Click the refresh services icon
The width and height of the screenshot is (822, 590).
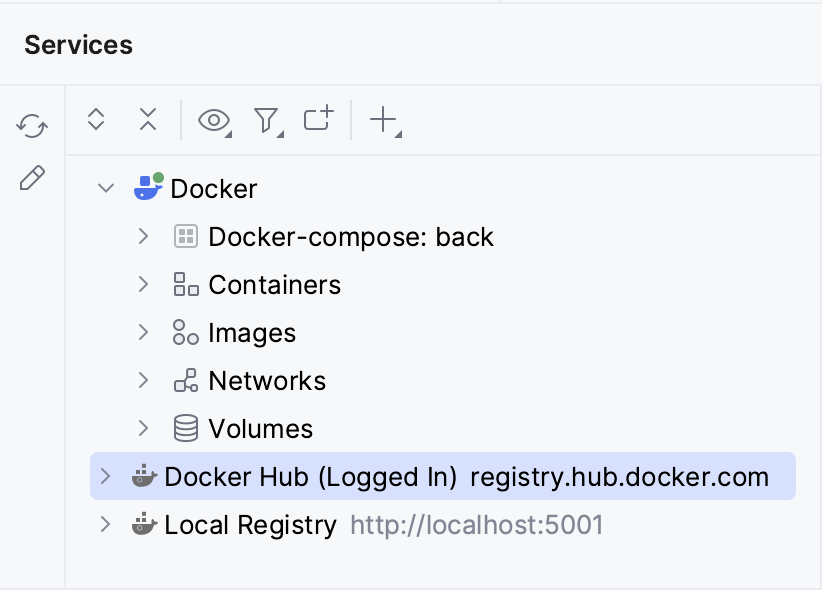(33, 127)
